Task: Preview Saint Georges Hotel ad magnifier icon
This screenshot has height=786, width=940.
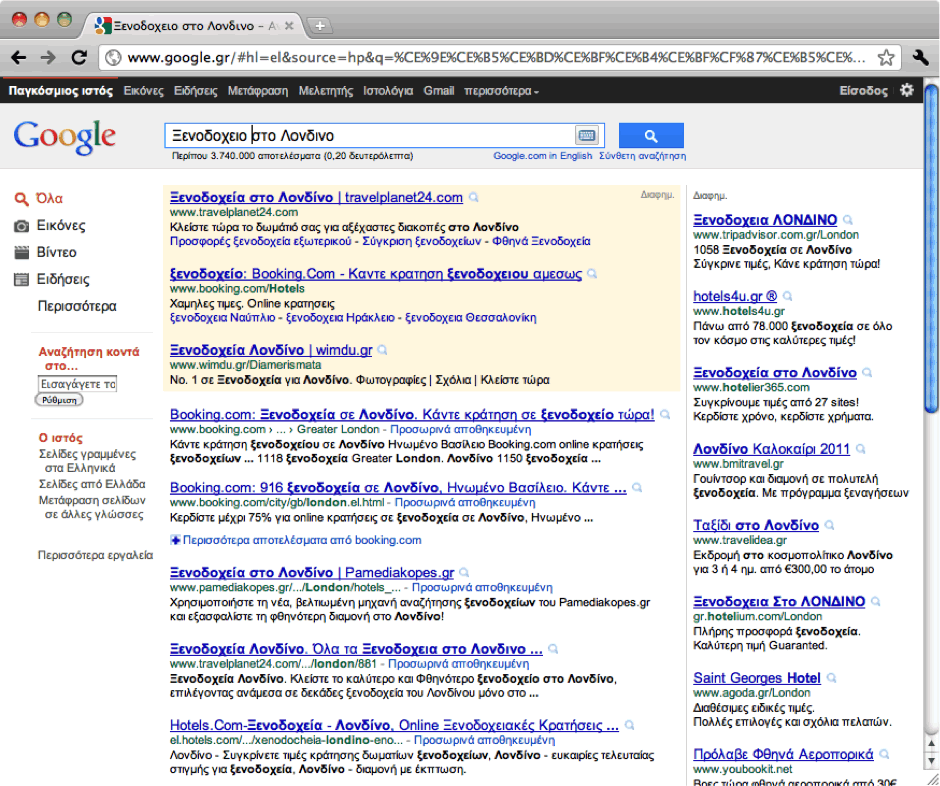Action: (831, 678)
